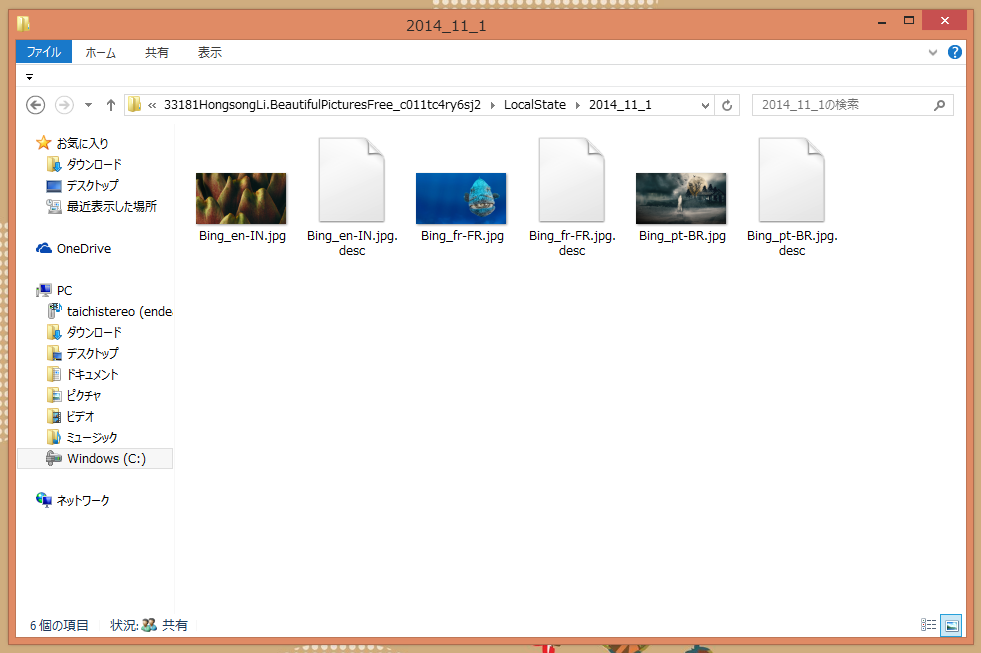Select the Windows (C:) drive
This screenshot has height=653, width=981.
click(x=96, y=458)
